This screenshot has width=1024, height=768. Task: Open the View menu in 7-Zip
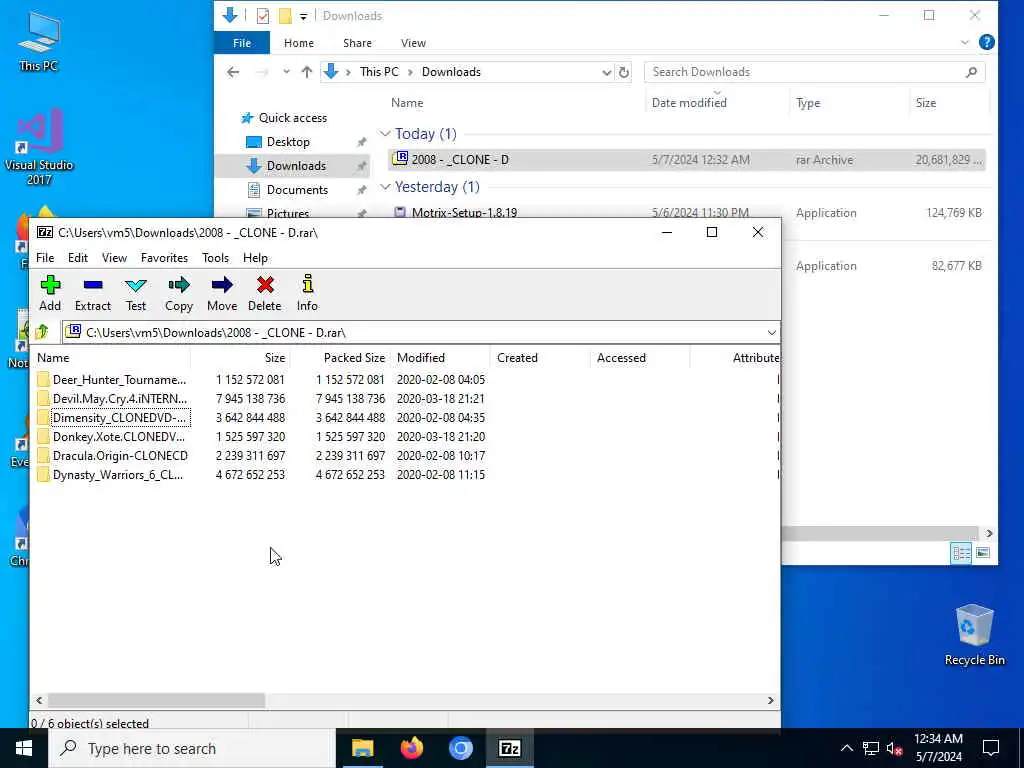click(x=114, y=258)
